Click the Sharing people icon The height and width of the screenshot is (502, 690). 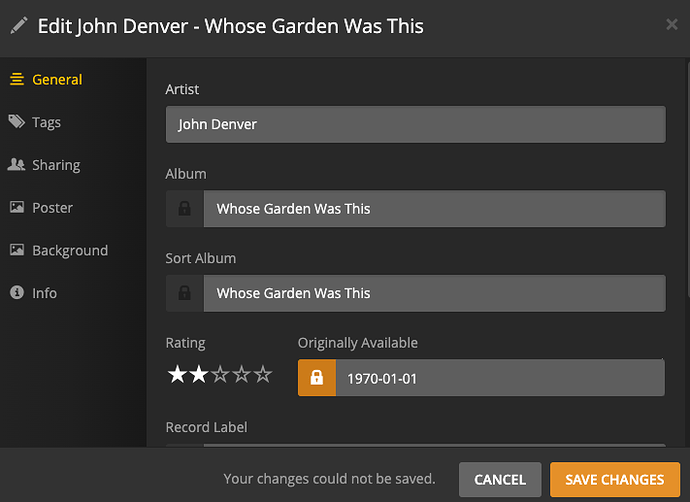click(16, 165)
